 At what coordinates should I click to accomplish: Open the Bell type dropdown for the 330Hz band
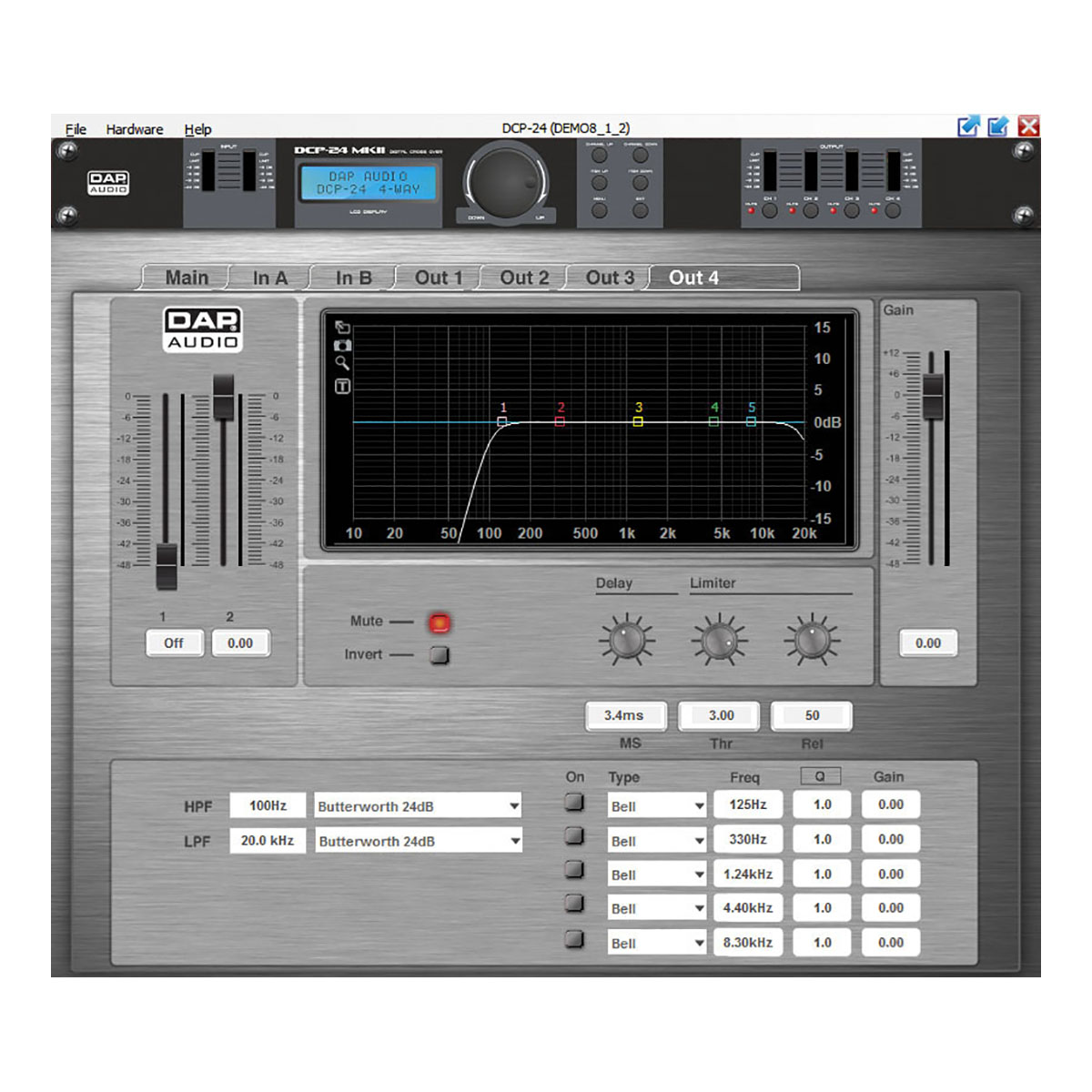coord(655,839)
